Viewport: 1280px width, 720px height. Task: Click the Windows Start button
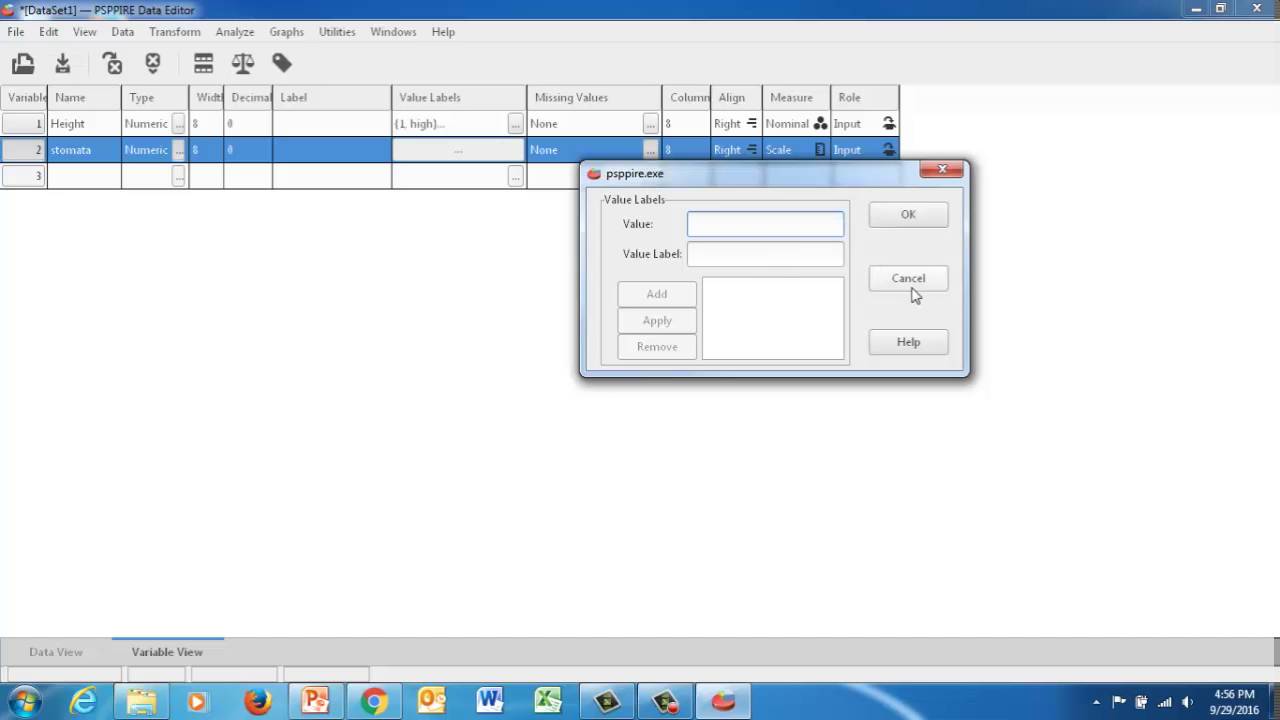point(24,702)
